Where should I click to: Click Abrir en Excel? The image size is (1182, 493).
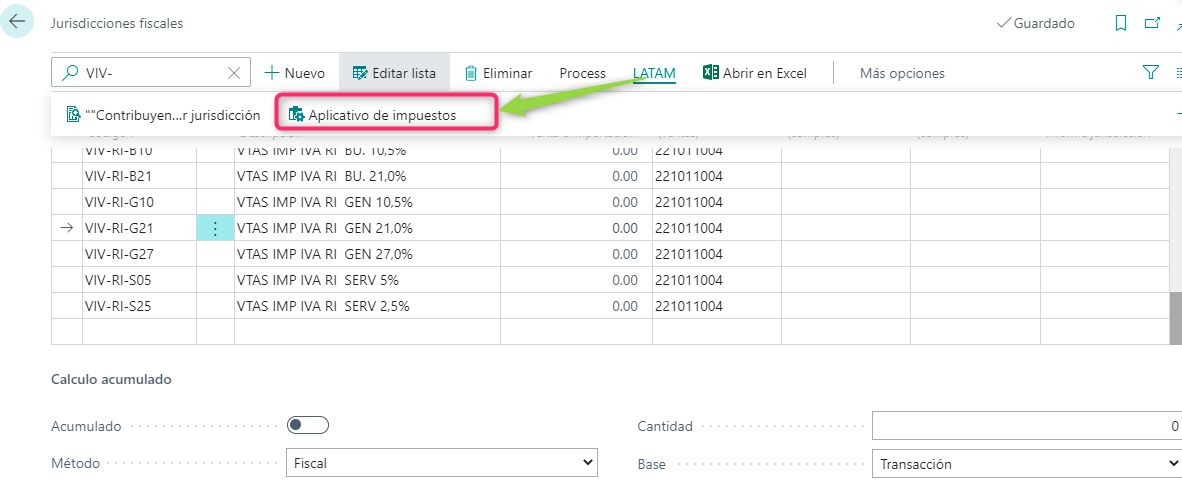(x=755, y=73)
